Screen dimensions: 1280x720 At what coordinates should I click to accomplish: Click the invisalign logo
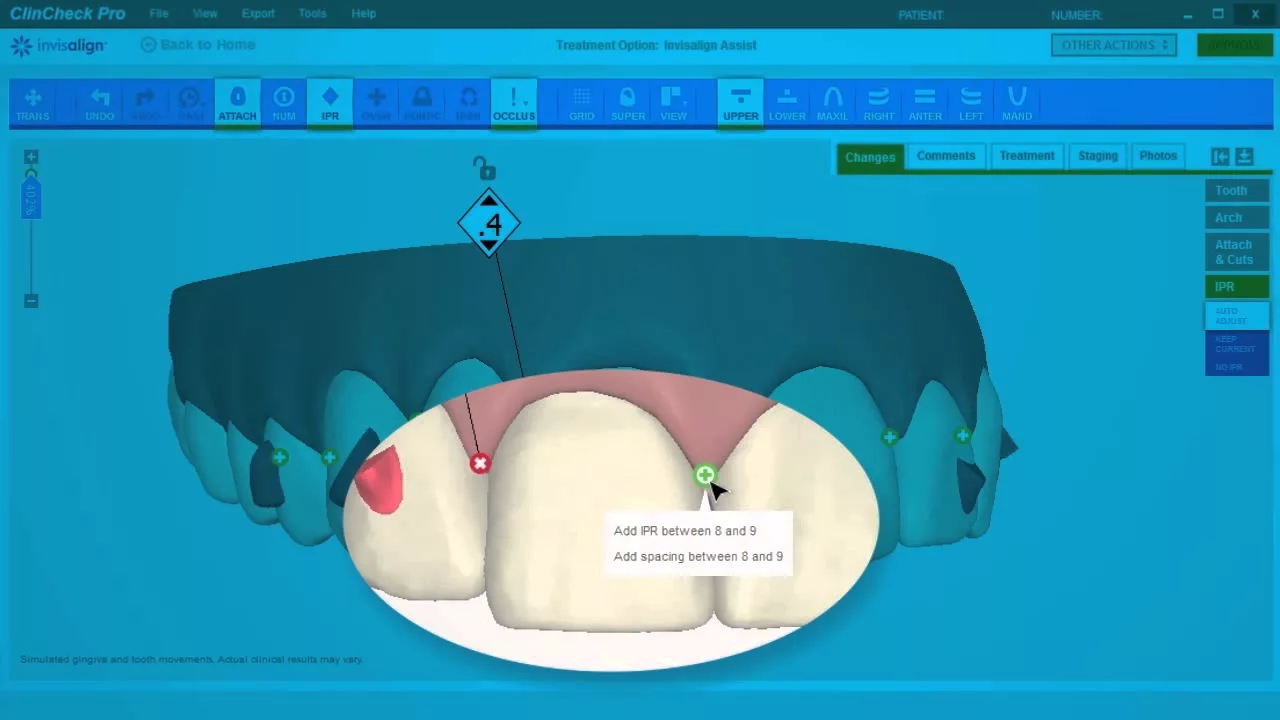point(58,46)
